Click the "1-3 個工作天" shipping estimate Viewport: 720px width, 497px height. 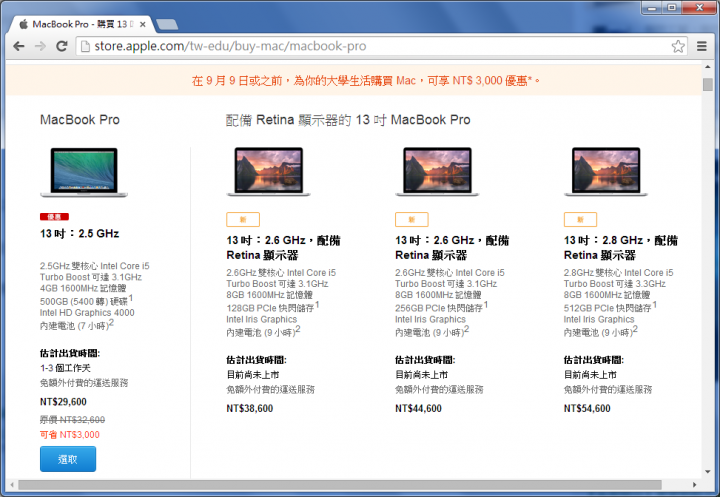65,368
